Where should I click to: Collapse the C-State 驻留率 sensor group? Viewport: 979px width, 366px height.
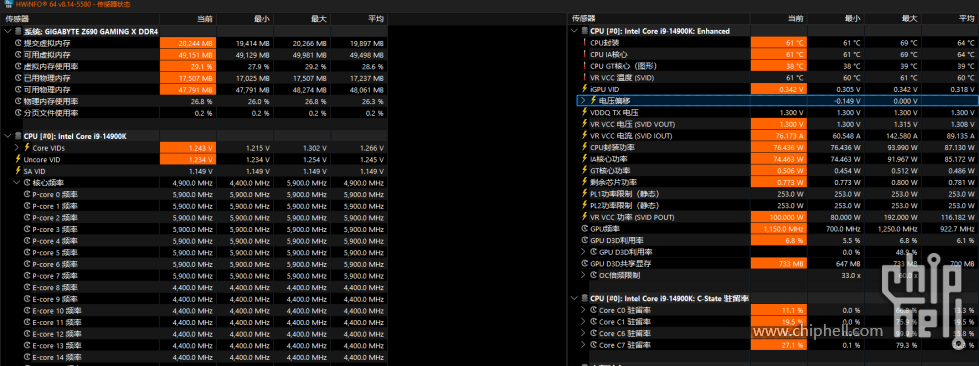pos(574,299)
